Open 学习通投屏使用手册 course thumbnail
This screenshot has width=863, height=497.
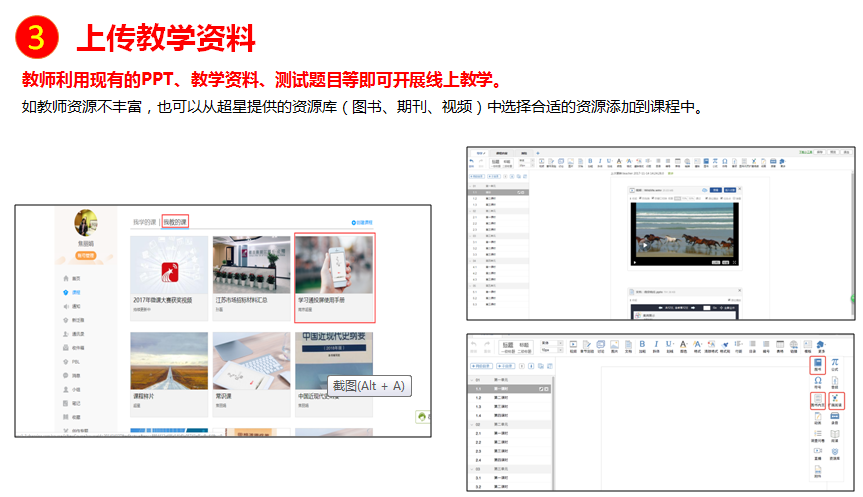[334, 265]
